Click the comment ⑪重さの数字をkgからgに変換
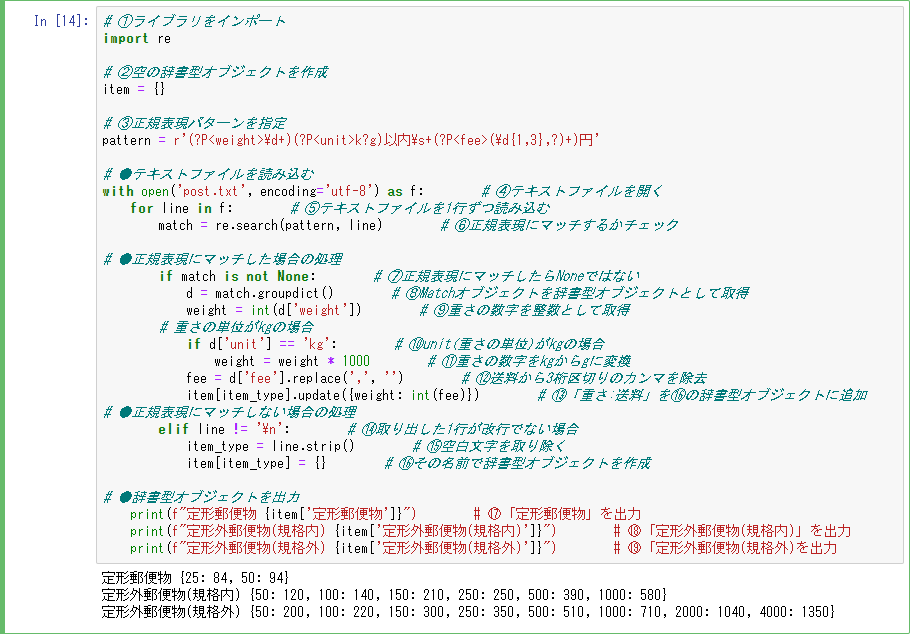This screenshot has width=910, height=634. (528, 361)
